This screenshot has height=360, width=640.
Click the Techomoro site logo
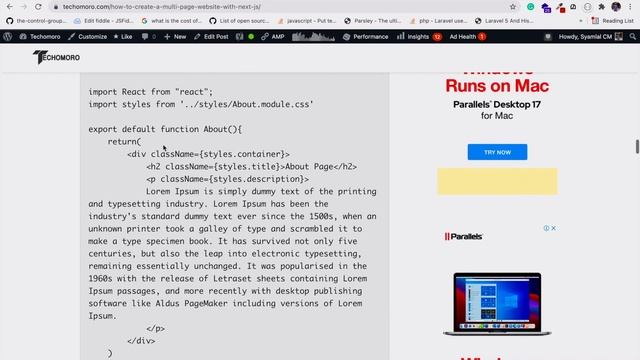coord(56,57)
